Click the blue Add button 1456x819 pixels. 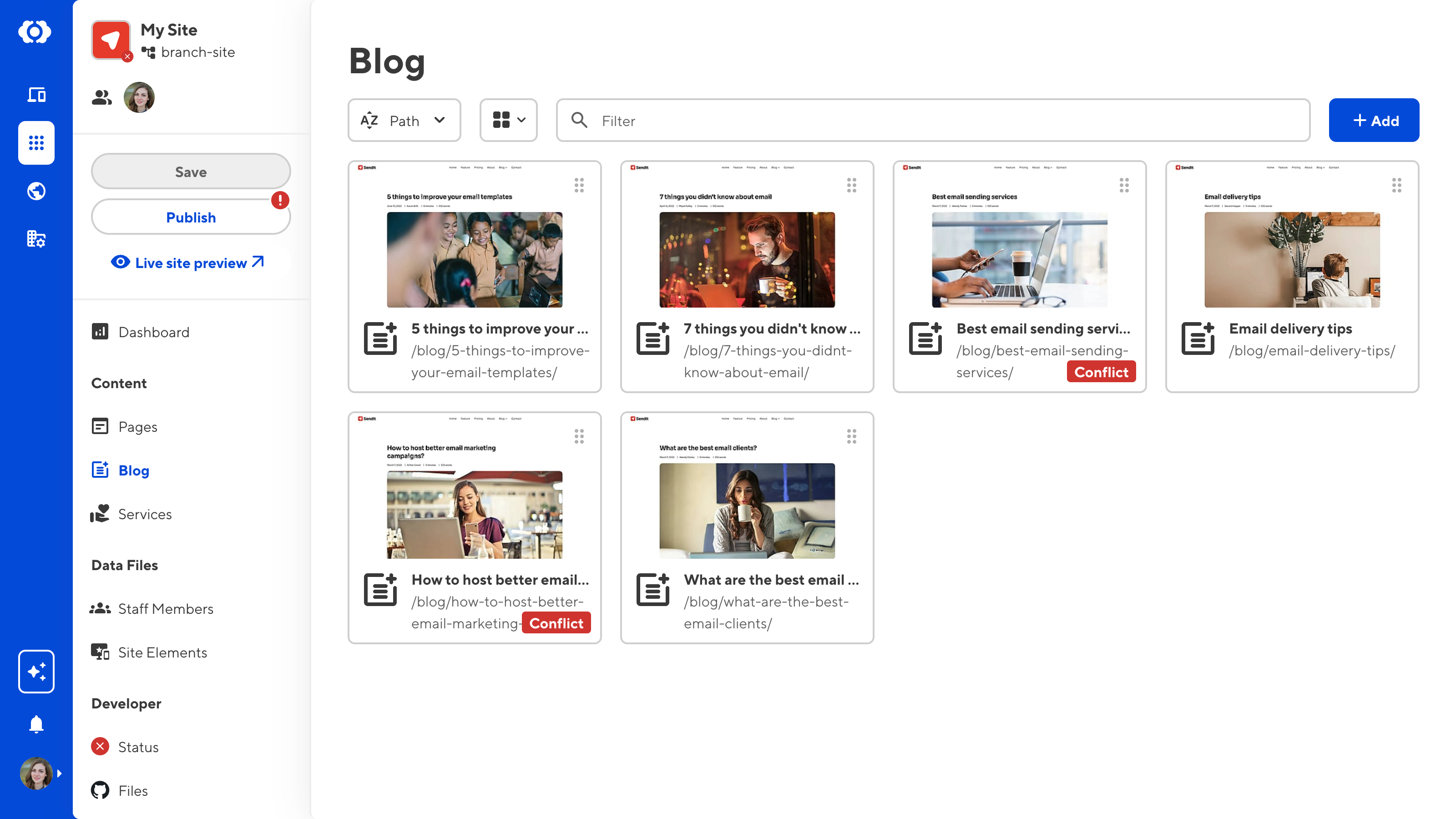[x=1374, y=121]
